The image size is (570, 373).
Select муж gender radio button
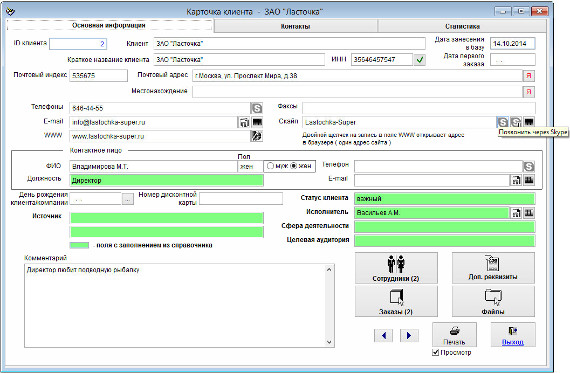pyautogui.click(x=270, y=166)
